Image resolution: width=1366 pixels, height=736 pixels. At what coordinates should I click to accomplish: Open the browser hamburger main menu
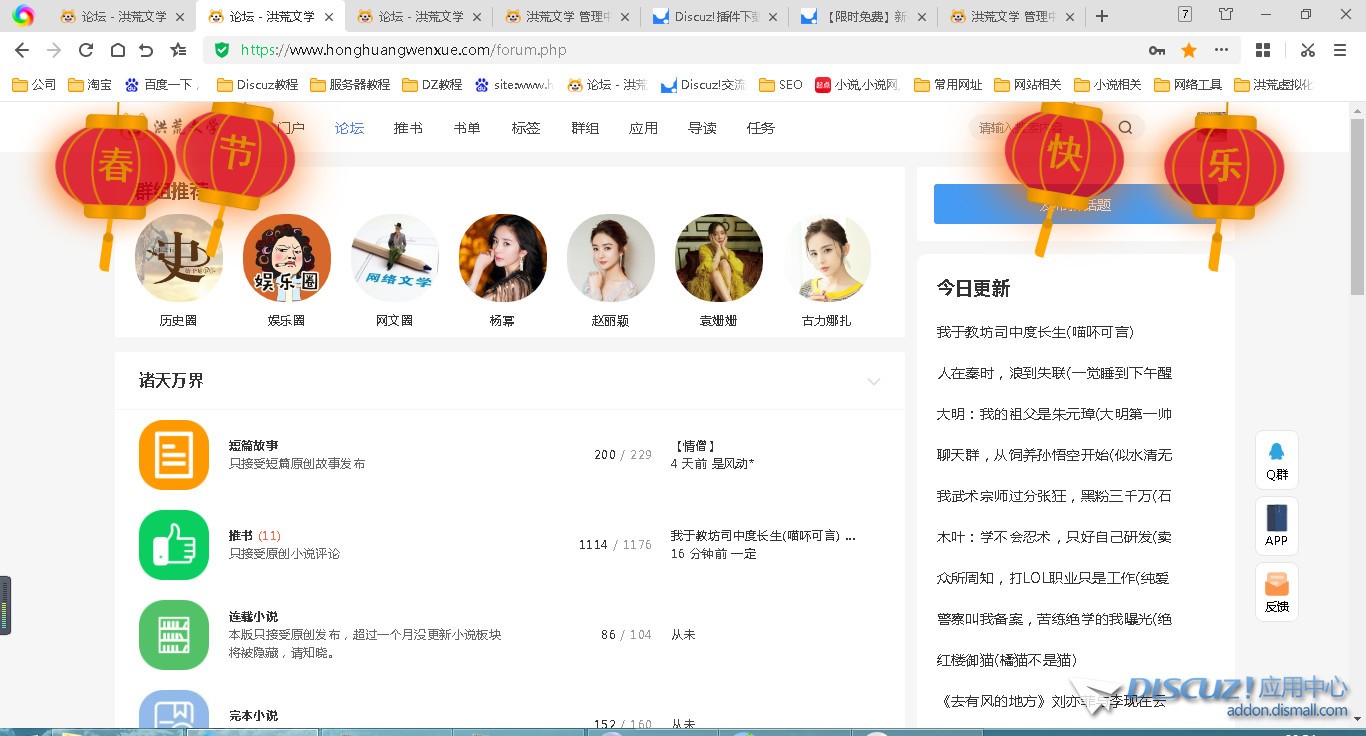(x=1340, y=50)
